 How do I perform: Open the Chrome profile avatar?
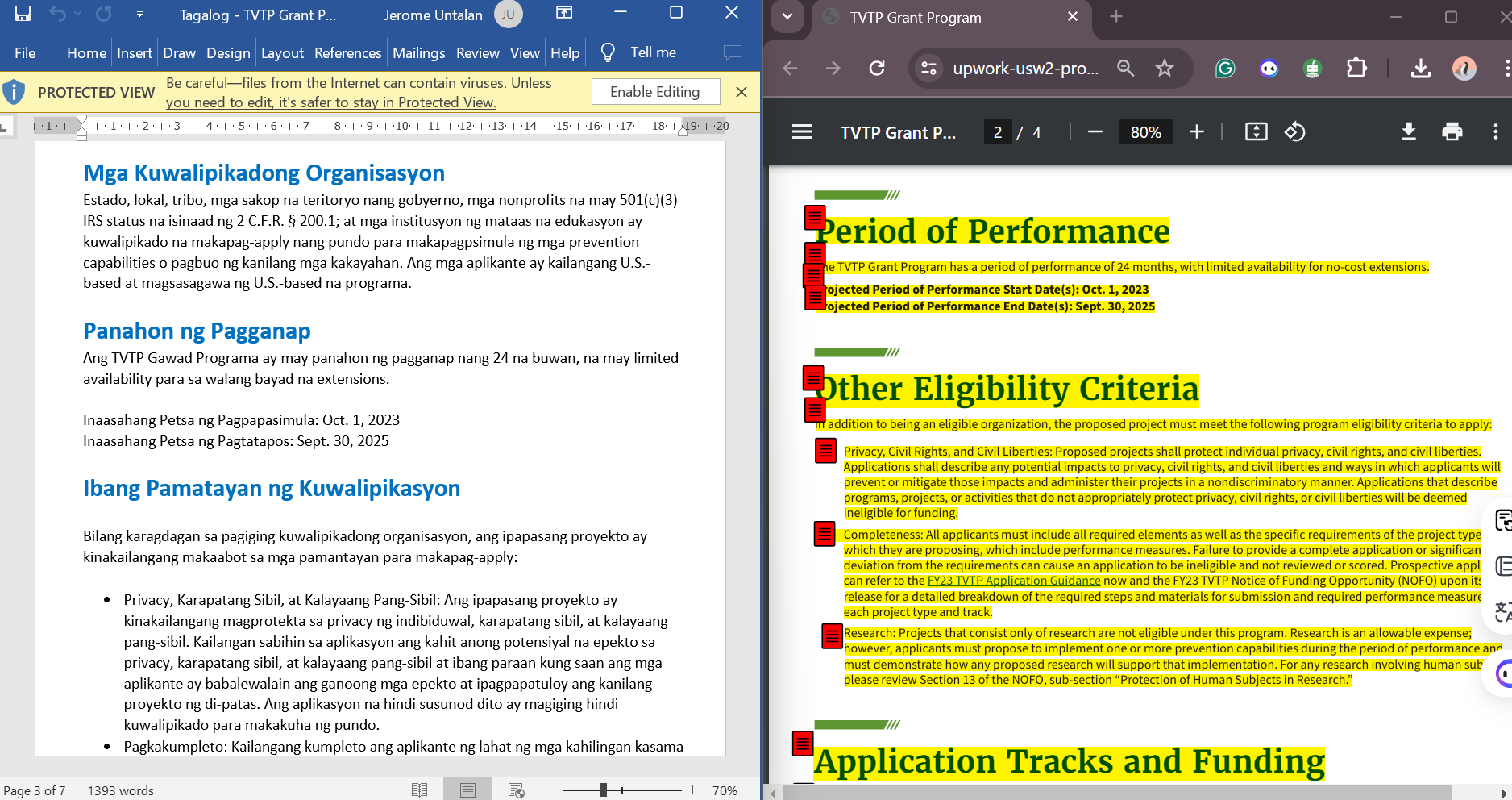coord(1464,69)
